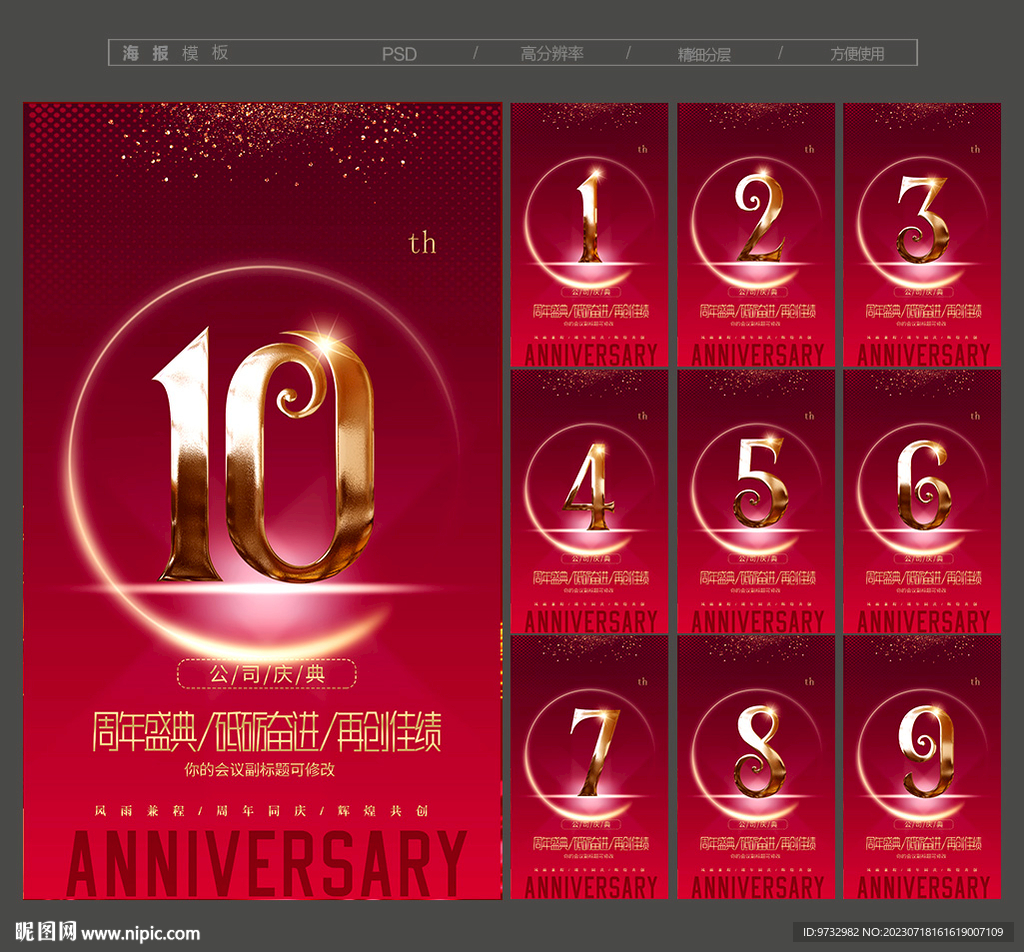
Task: Click the 'th' superscript on the main poster
Action: click(422, 244)
